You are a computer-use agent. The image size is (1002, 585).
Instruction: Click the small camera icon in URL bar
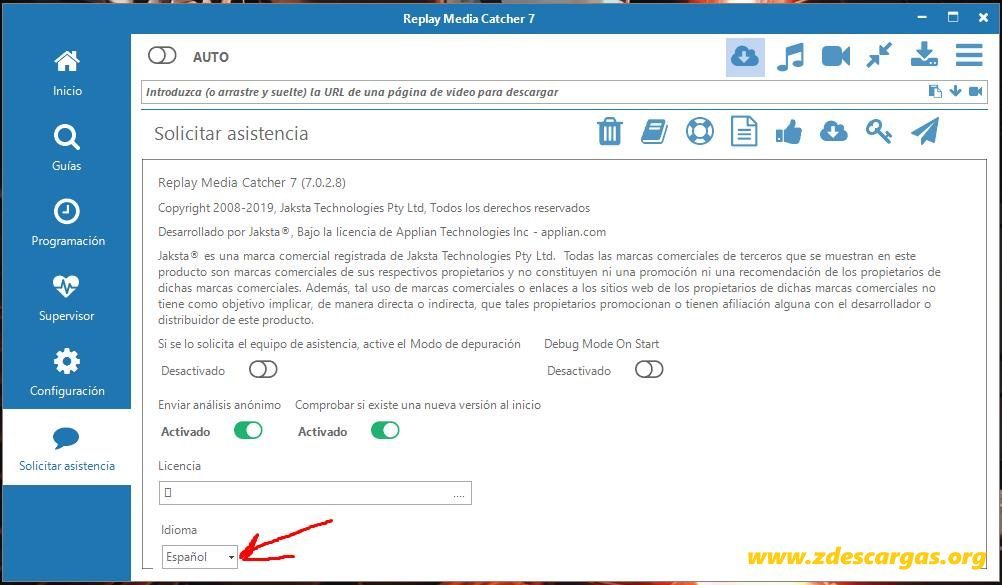tap(975, 91)
